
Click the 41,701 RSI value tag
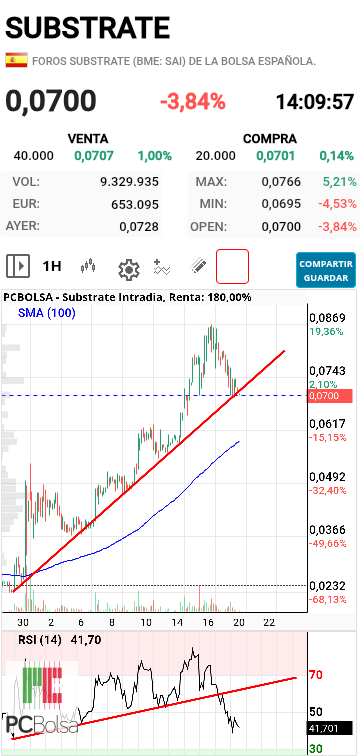click(330, 728)
